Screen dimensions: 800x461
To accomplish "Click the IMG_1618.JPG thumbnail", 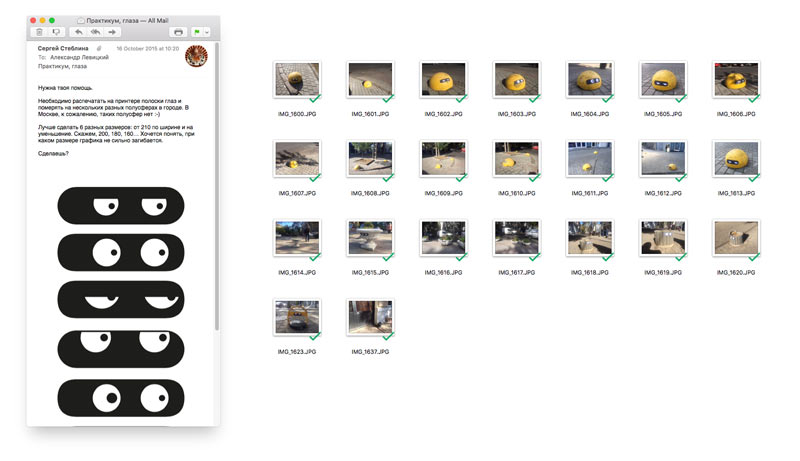I will click(x=589, y=238).
